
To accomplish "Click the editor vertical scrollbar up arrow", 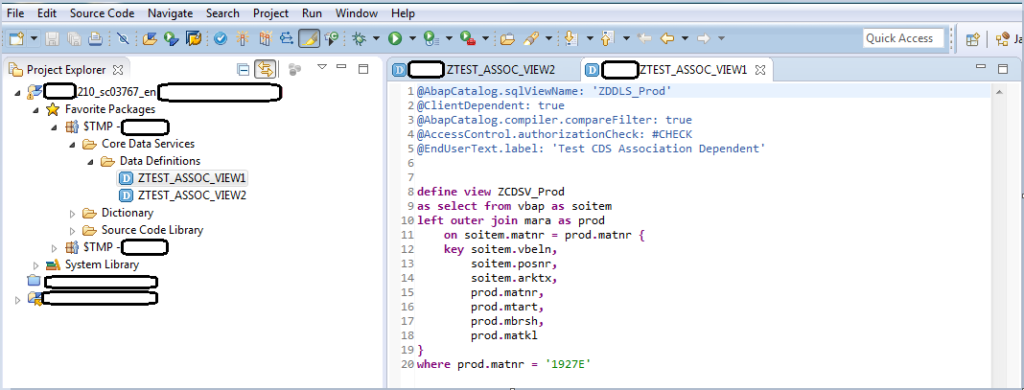I will 999,93.
